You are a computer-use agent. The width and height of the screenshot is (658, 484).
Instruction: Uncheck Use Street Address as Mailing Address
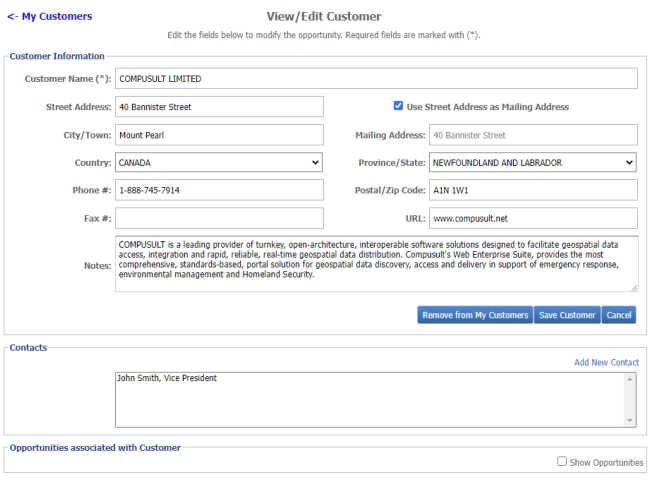[x=398, y=106]
